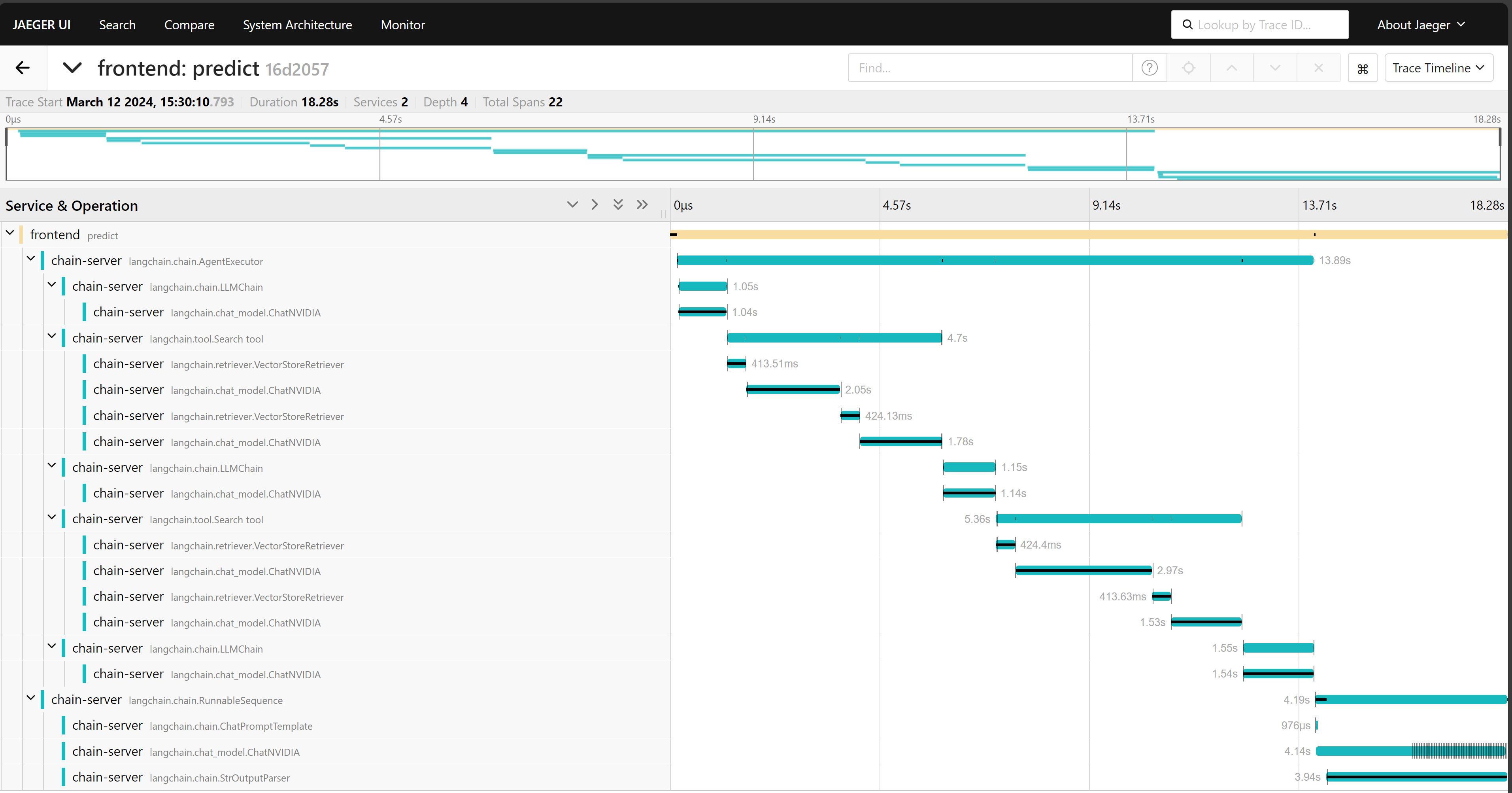This screenshot has height=793, width=1512.
Task: Click the Find search input
Action: pos(990,68)
